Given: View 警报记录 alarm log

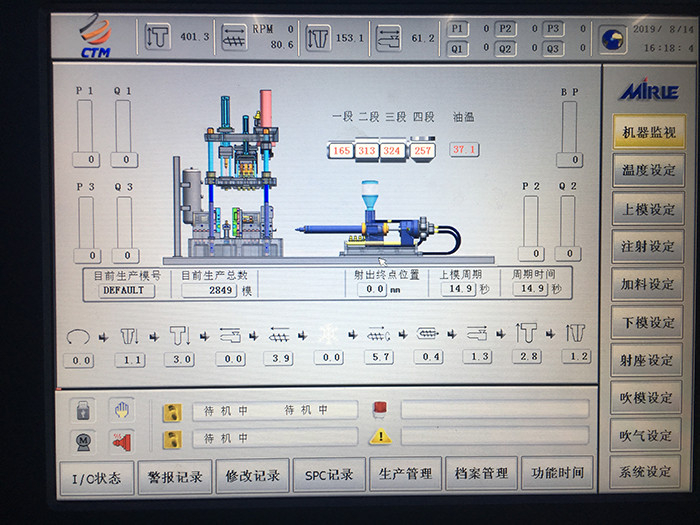Looking at the screenshot, I should point(175,477).
